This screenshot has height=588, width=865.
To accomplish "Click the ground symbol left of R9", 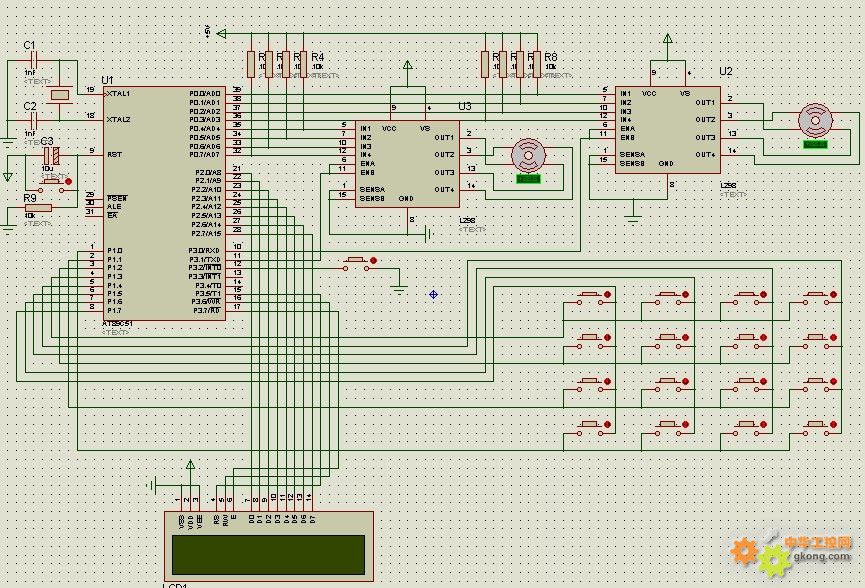I will click(7, 227).
